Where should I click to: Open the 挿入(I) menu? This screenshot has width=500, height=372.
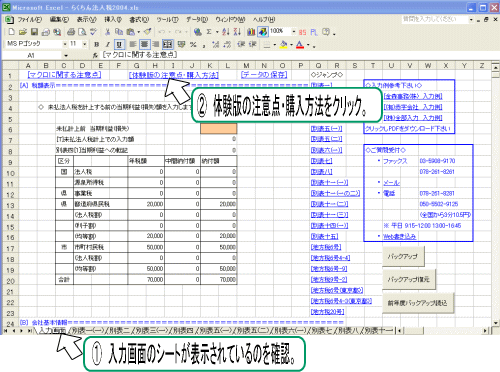pyautogui.click(x=113, y=20)
